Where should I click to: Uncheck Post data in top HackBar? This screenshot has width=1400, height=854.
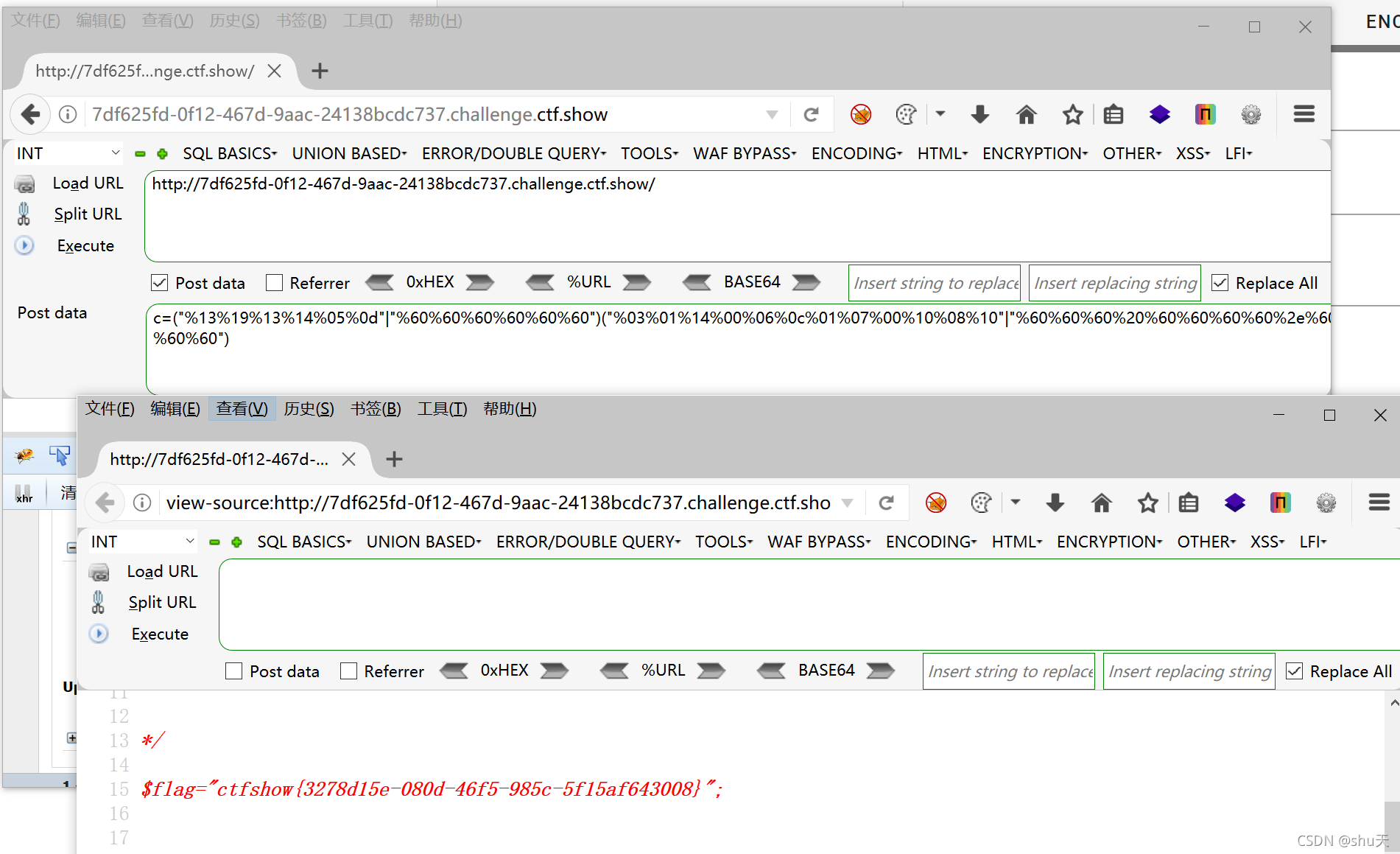pyautogui.click(x=159, y=283)
